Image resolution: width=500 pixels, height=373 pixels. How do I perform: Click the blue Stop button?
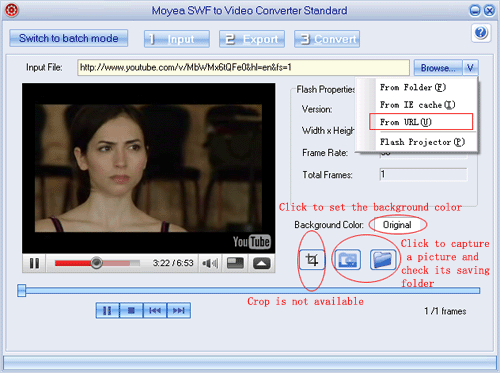(131, 311)
